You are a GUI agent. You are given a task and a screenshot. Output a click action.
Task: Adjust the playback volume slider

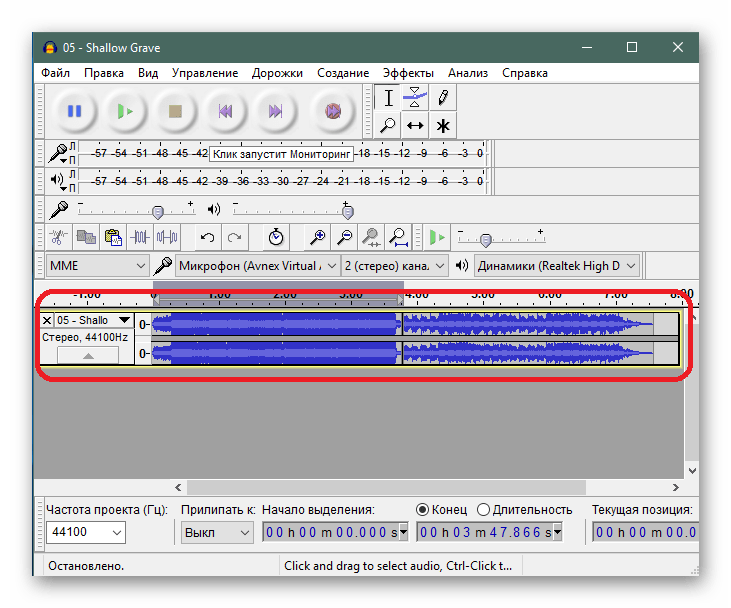point(347,212)
